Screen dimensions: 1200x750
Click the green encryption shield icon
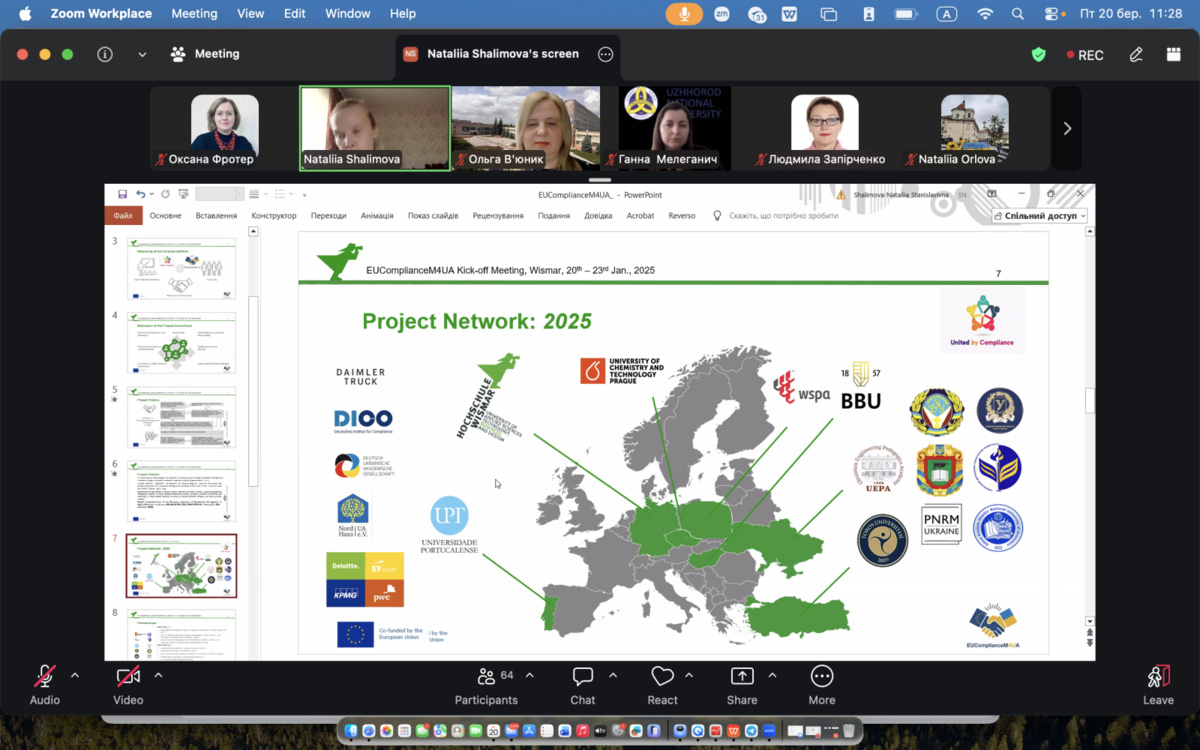(1039, 55)
